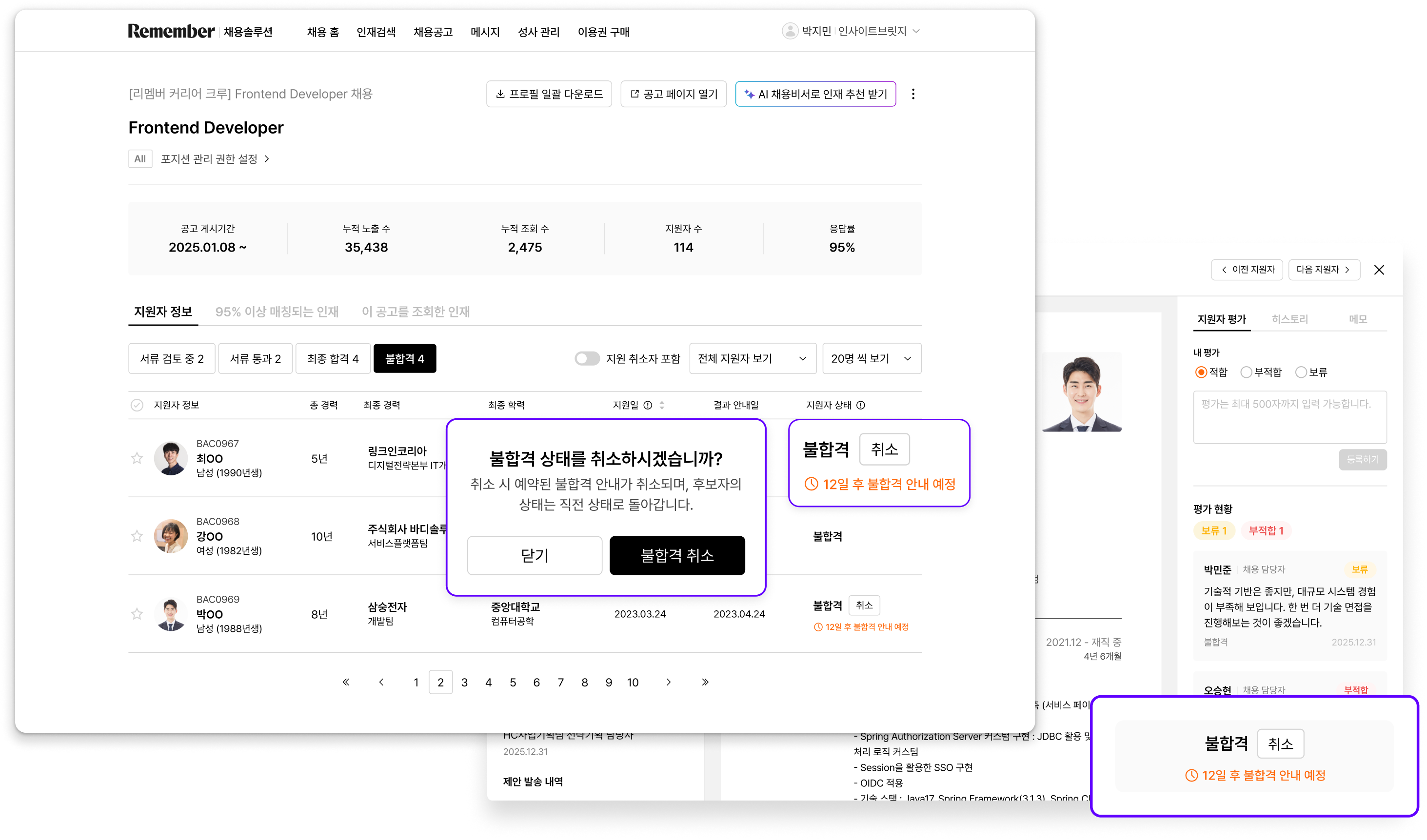Star the applicant 최OO as favorite
This screenshot has height=840, width=1427.
[137, 458]
